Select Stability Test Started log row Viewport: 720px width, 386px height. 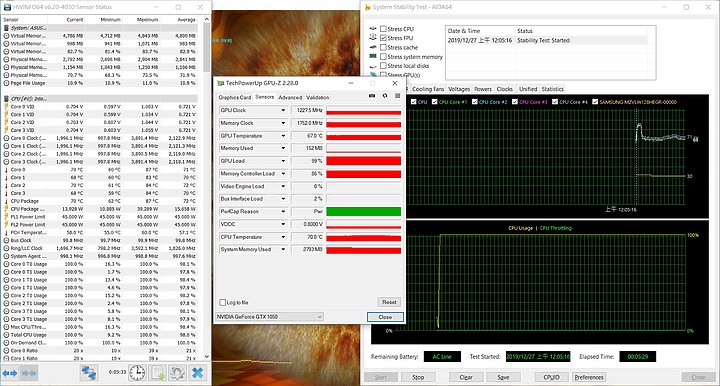[x=547, y=40]
